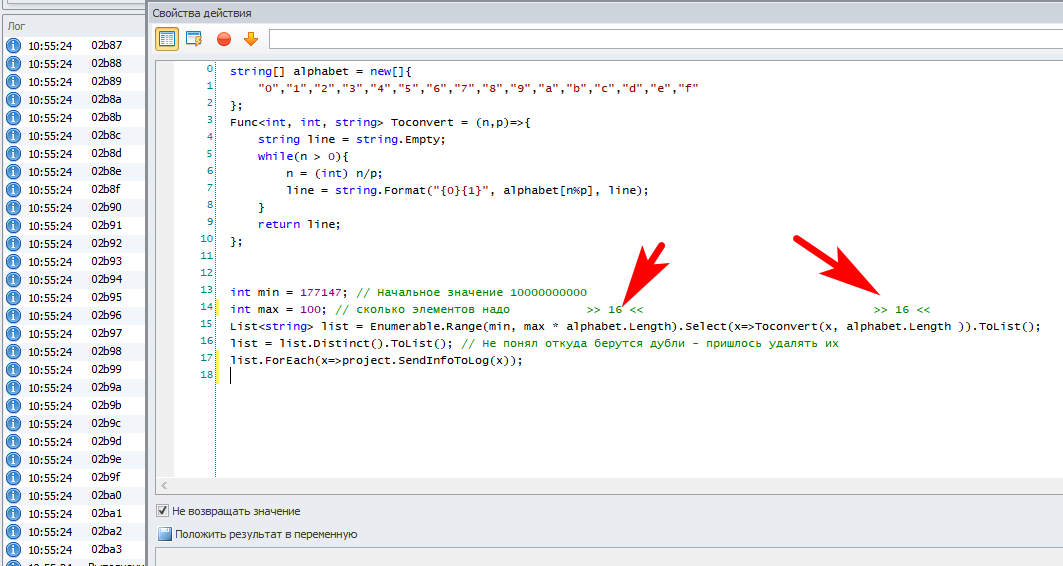Click the info icon of log row 02b8e
The width and height of the screenshot is (1063, 566).
click(x=14, y=171)
